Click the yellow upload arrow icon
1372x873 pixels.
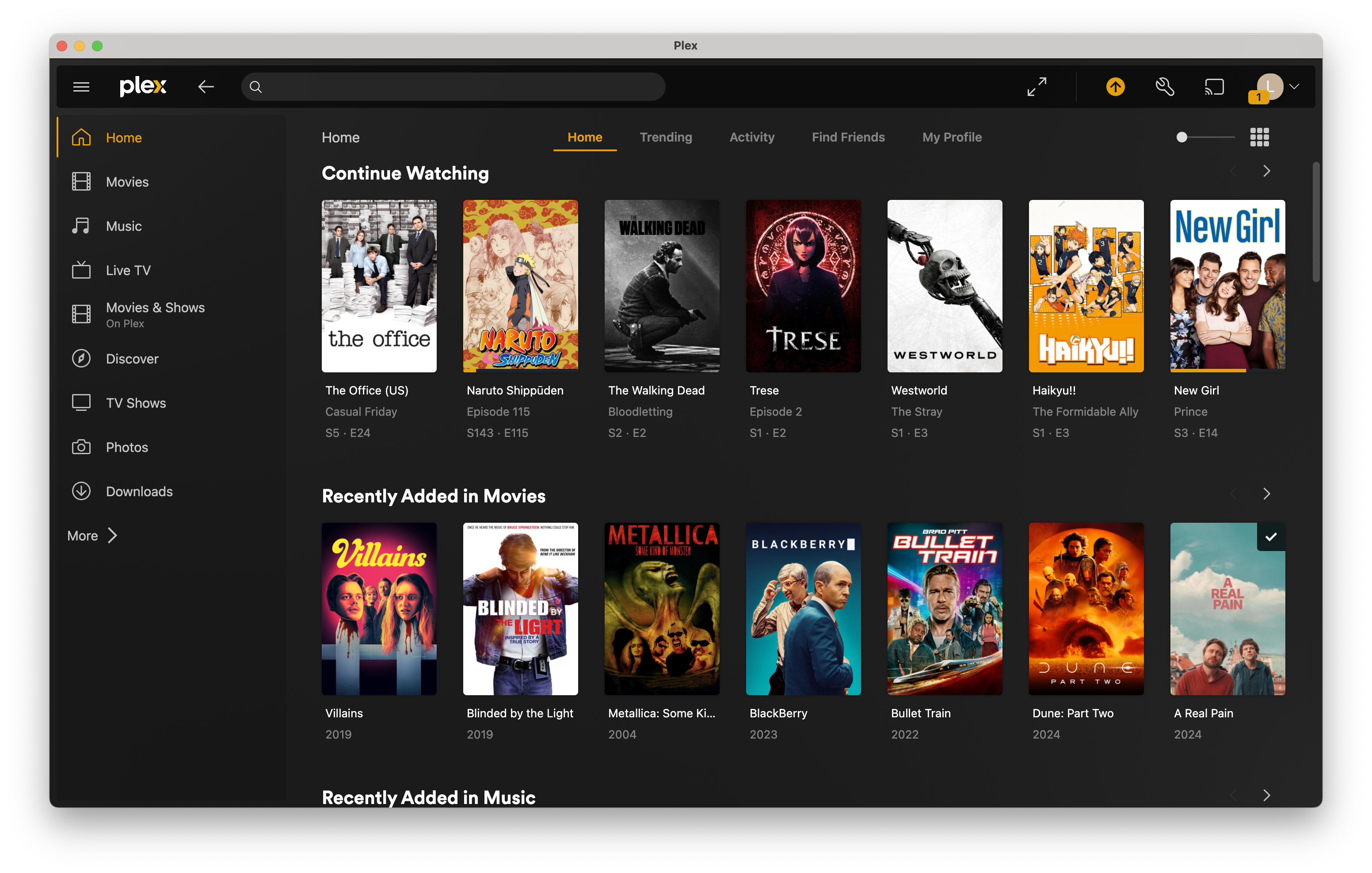pyautogui.click(x=1115, y=87)
